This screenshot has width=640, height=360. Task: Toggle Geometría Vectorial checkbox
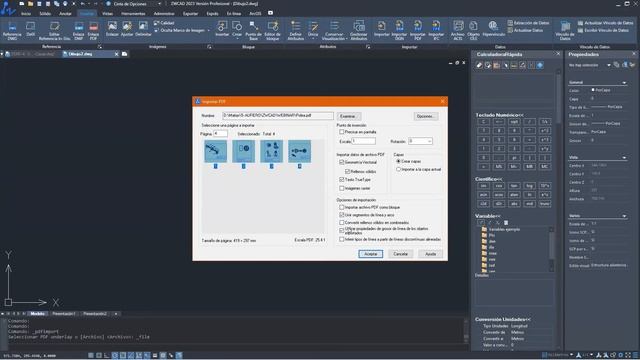(x=342, y=162)
